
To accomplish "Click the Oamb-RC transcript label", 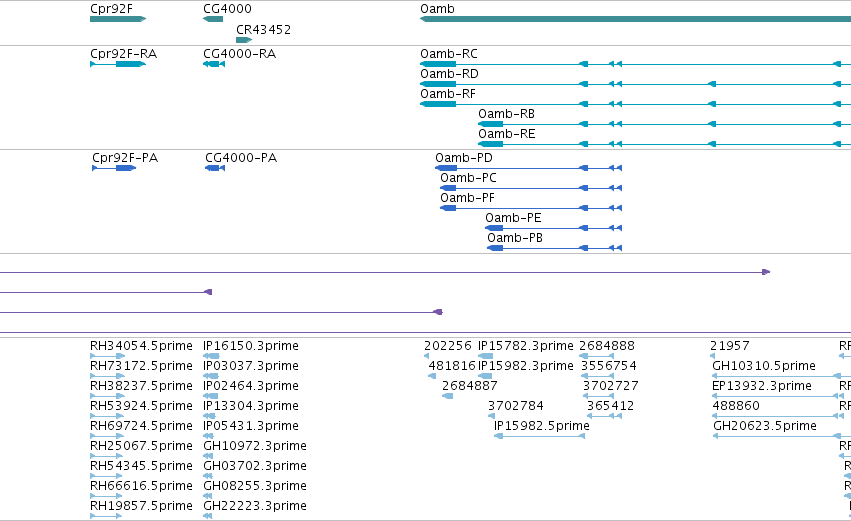I will 449,54.
